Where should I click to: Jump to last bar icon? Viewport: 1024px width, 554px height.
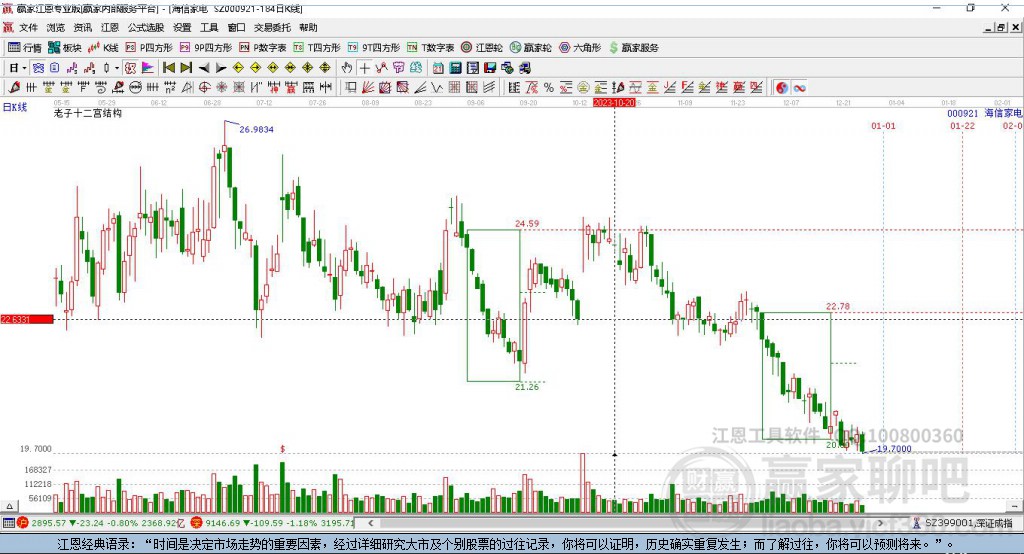(186, 68)
